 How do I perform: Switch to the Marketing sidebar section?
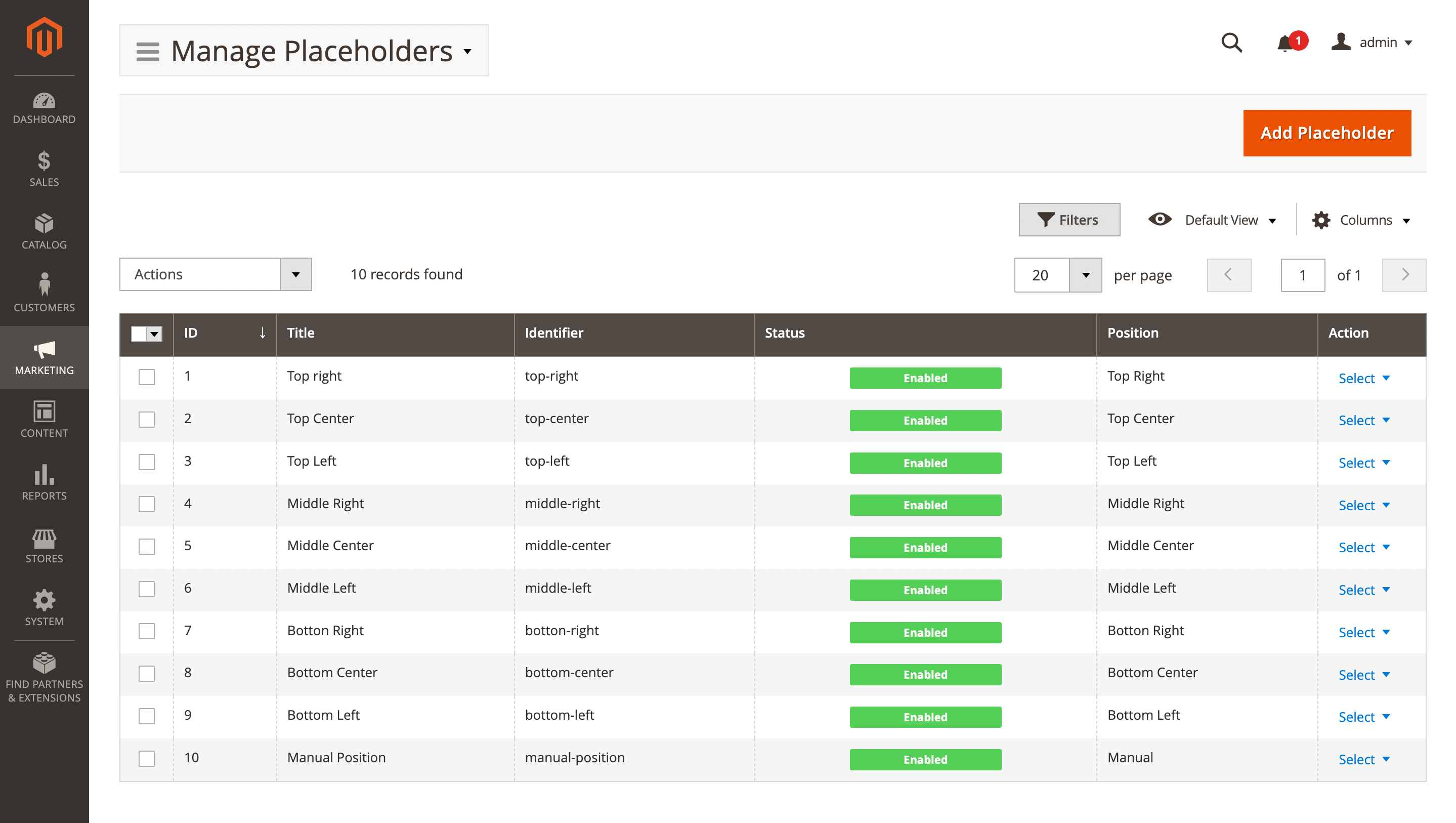point(44,357)
